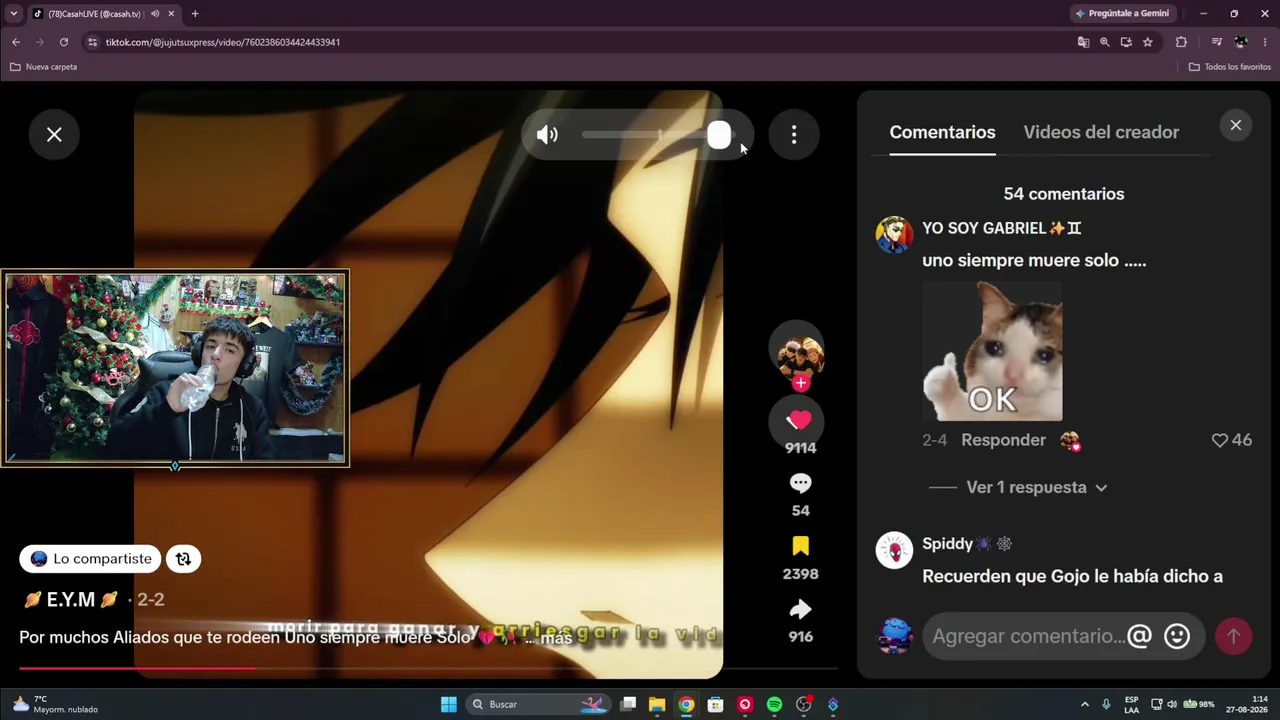Mute the video with the speaker icon

[547, 135]
